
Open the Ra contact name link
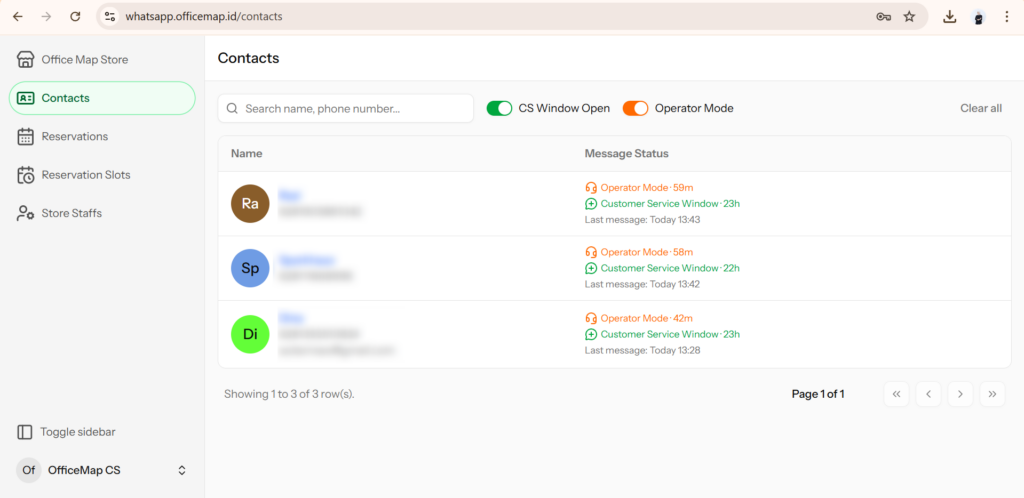click(289, 195)
